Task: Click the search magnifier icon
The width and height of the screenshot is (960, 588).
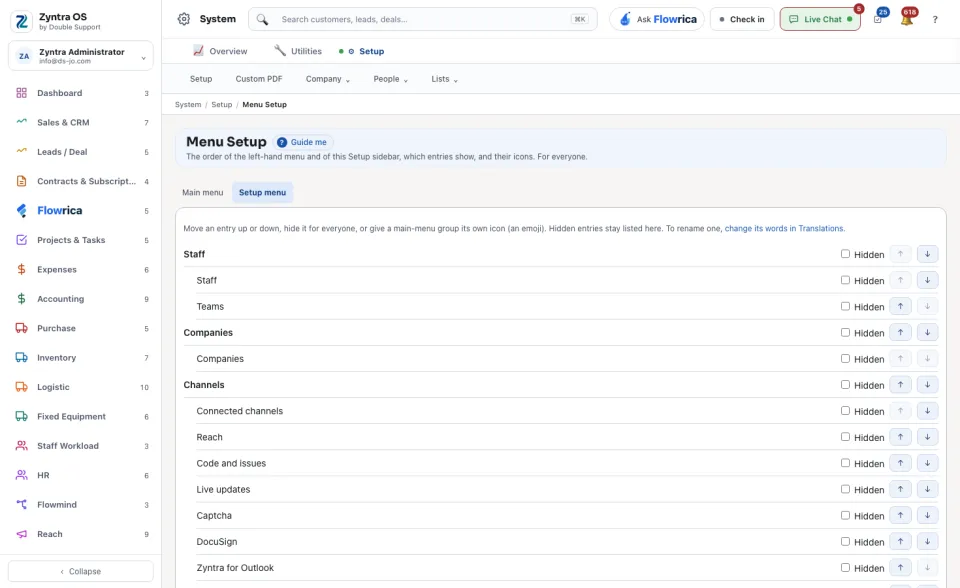Action: click(x=262, y=20)
